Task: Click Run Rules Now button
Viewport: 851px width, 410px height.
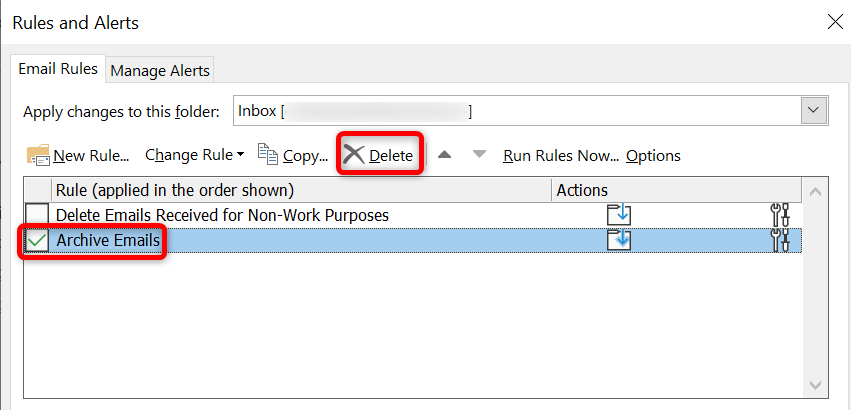Action: click(x=561, y=155)
